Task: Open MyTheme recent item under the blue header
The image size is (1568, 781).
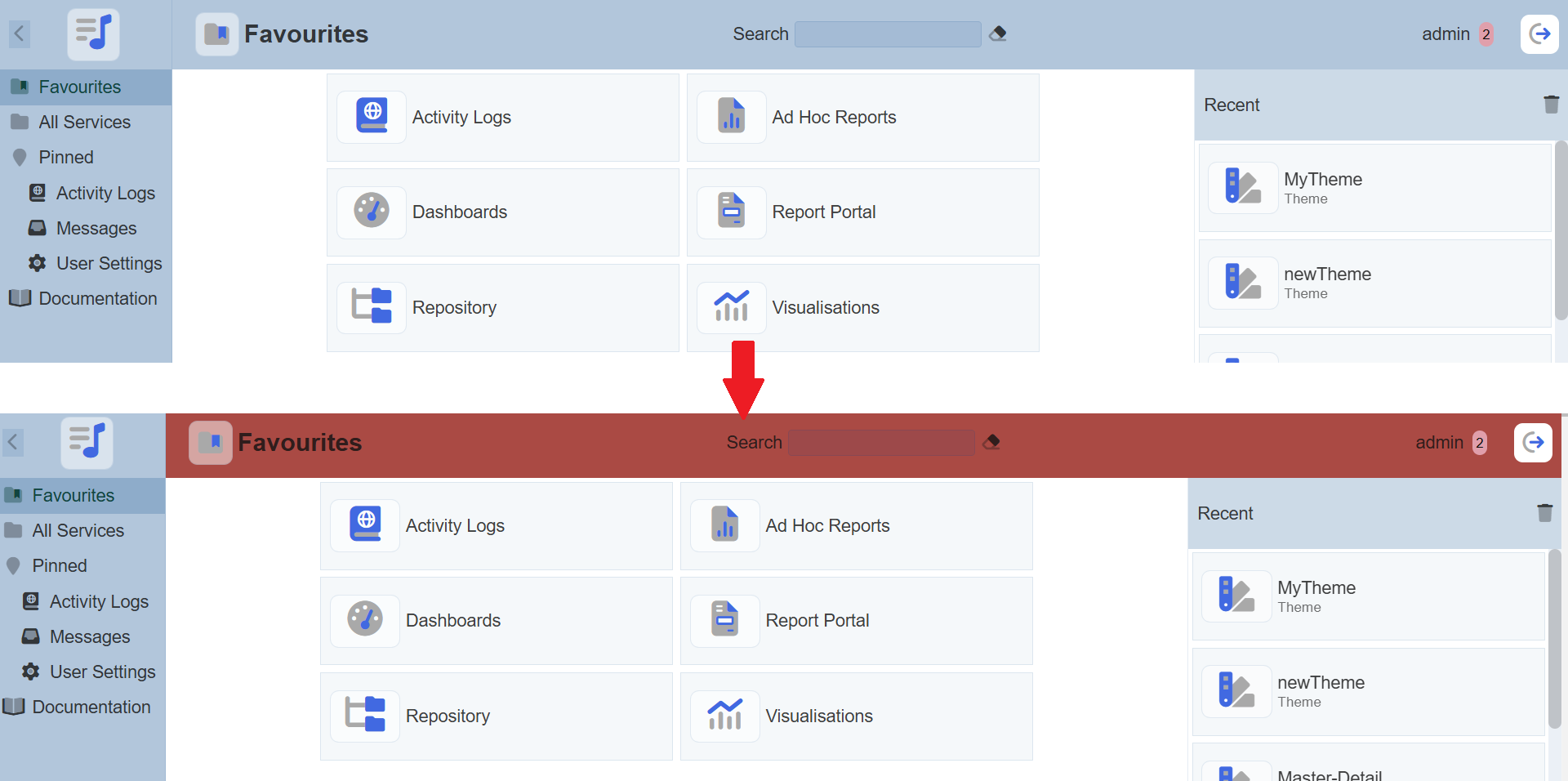Action: pos(1374,188)
